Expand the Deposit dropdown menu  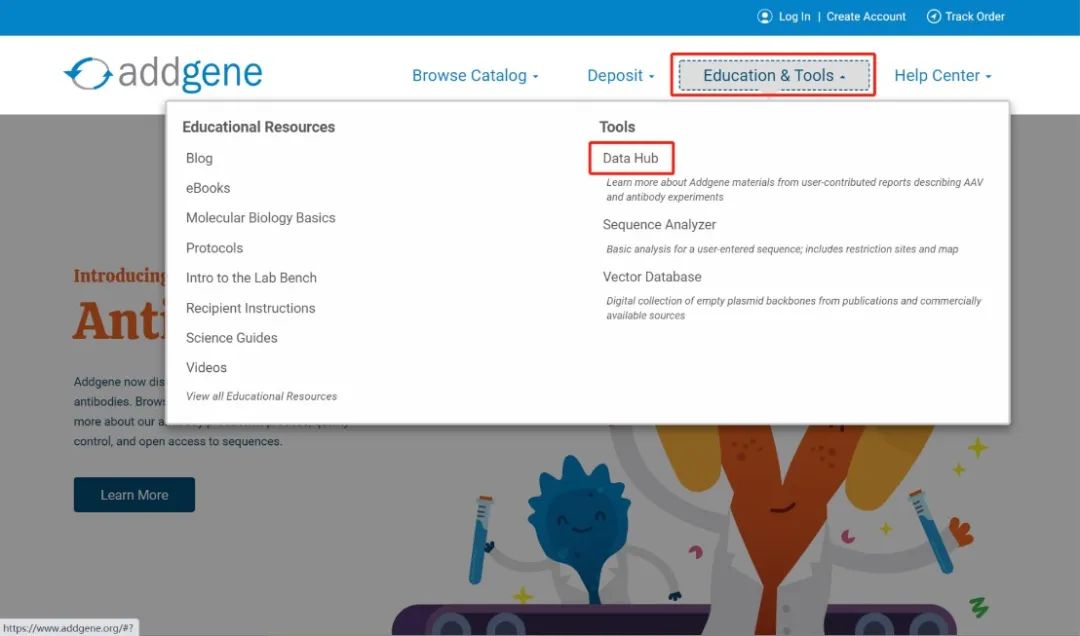pos(621,76)
